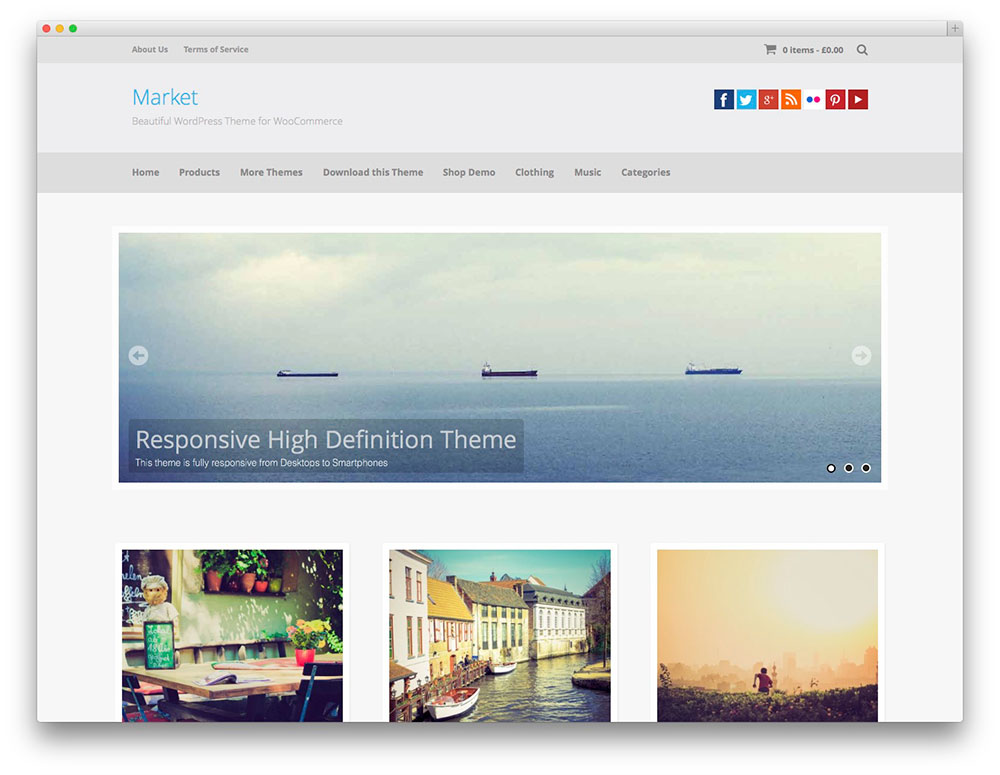
Task: Open a new tab with plus button
Action: (x=955, y=28)
